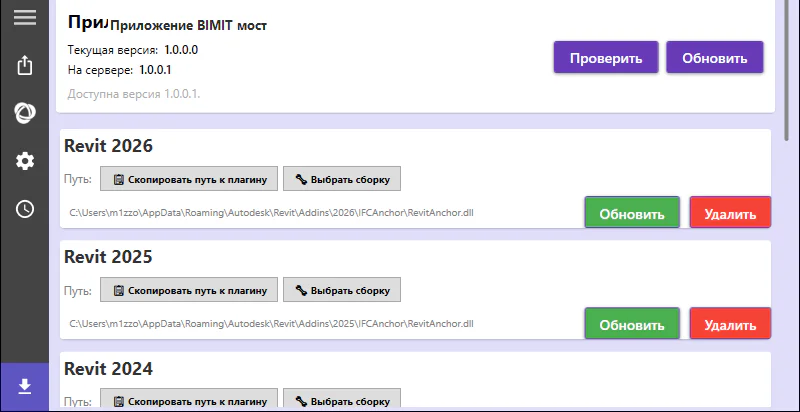Update the Revit 2026 plugin
The image size is (800, 412).
[x=632, y=213]
